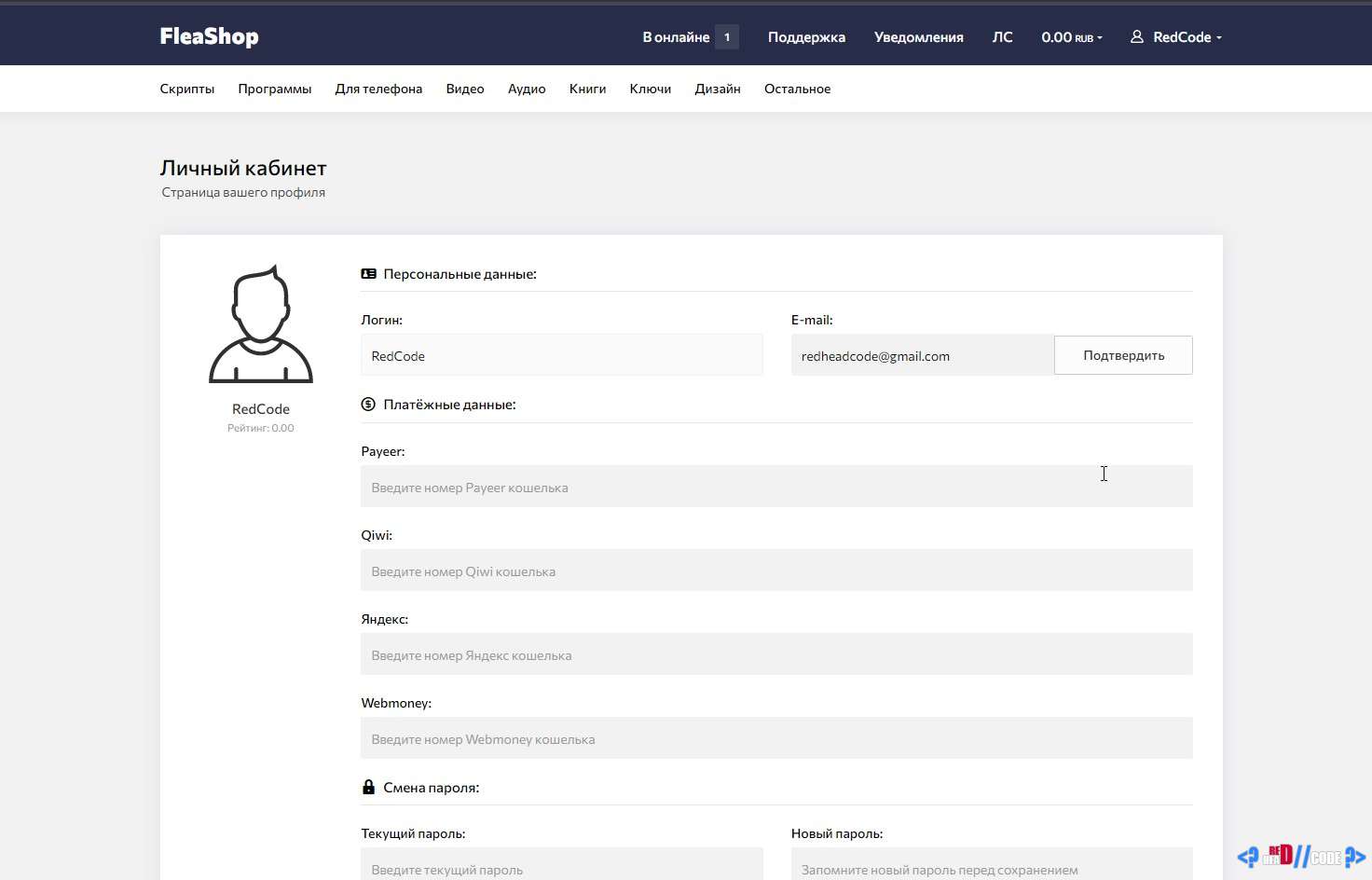Open the Для телефона category

point(378,89)
